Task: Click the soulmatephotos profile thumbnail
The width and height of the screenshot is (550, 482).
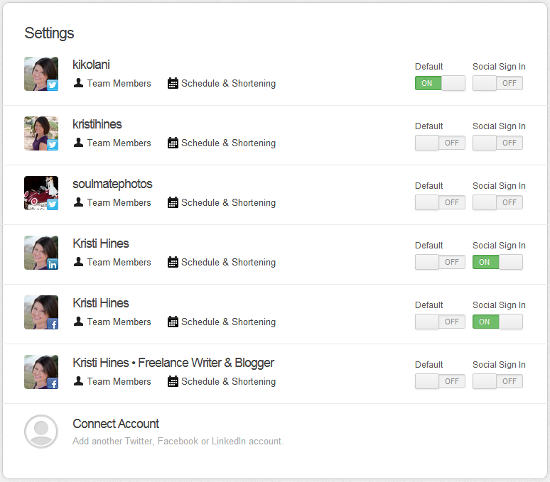Action: (x=41, y=193)
